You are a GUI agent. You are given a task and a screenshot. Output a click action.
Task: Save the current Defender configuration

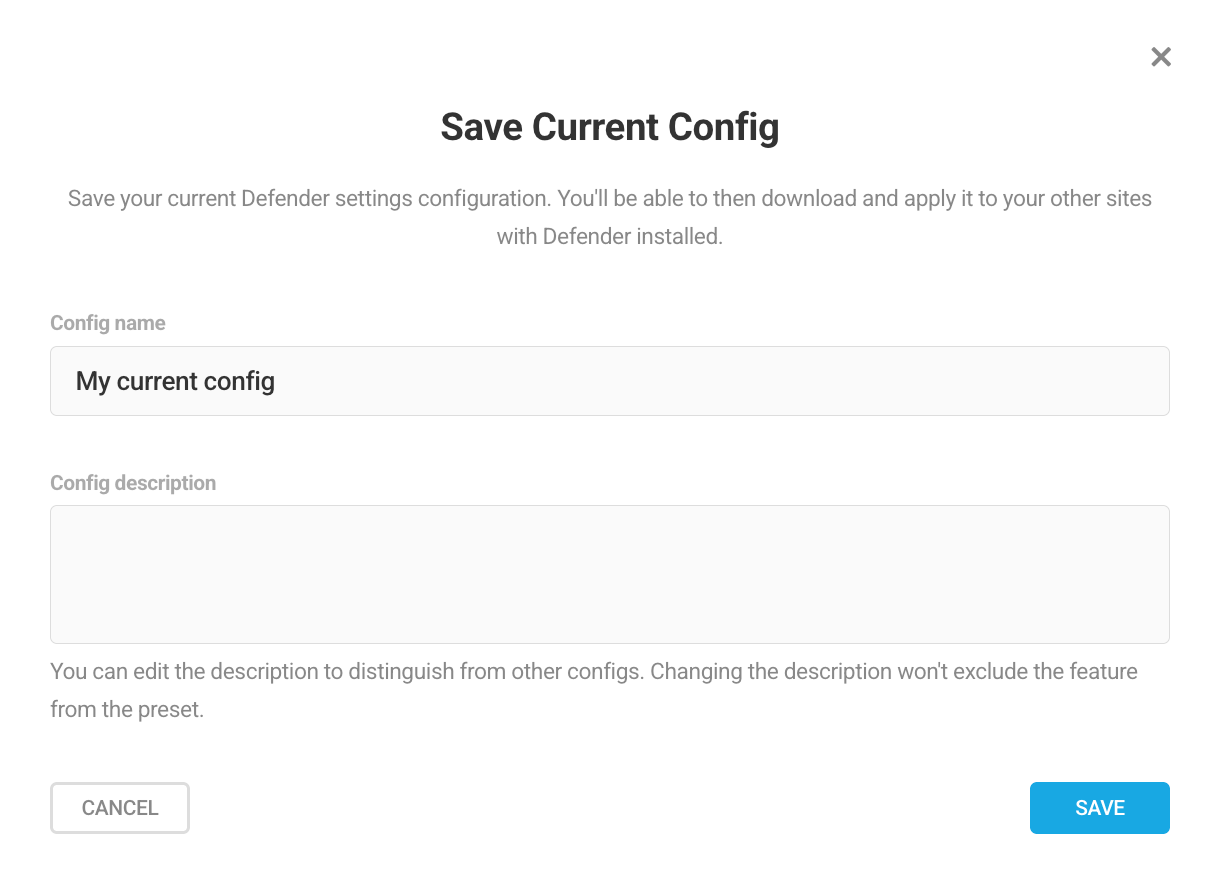(x=1099, y=808)
